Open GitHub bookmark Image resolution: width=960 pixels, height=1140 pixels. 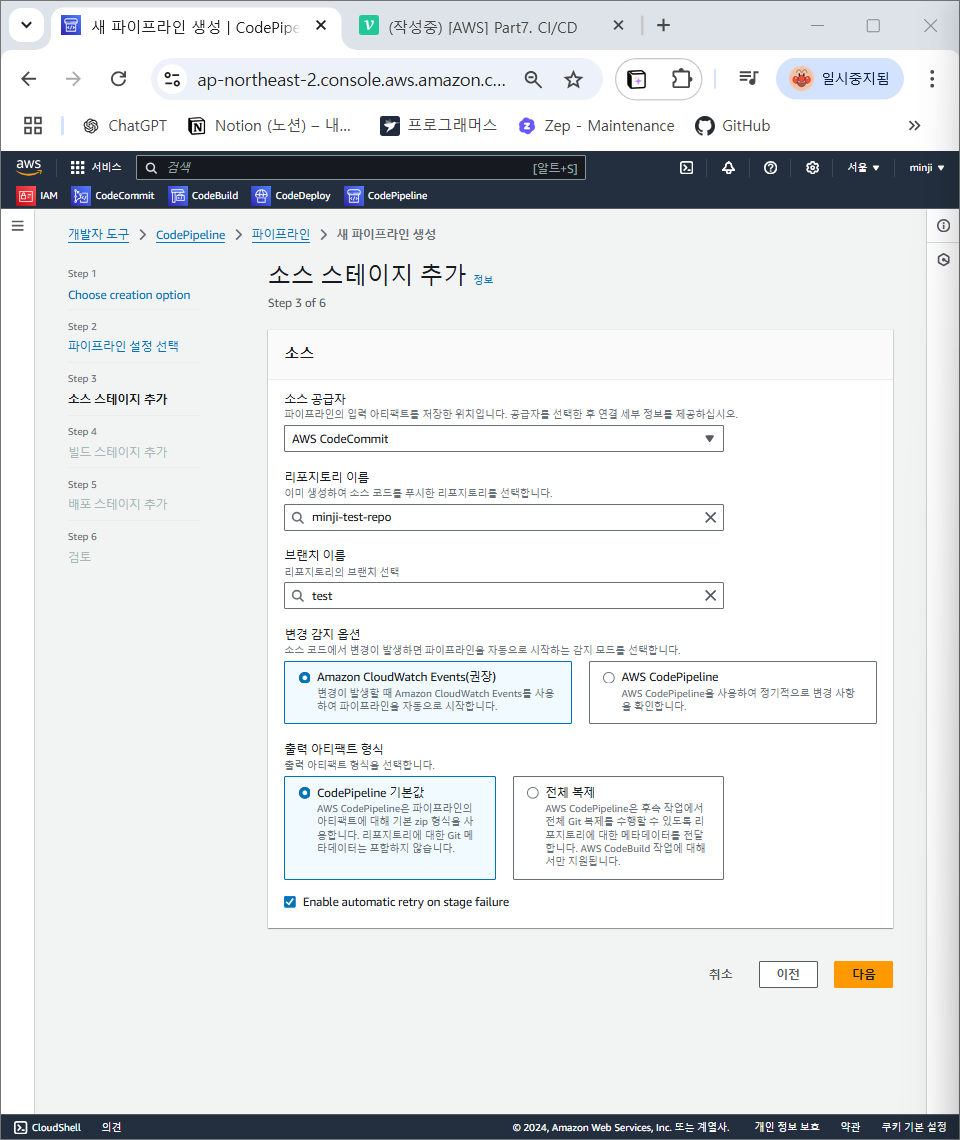732,126
